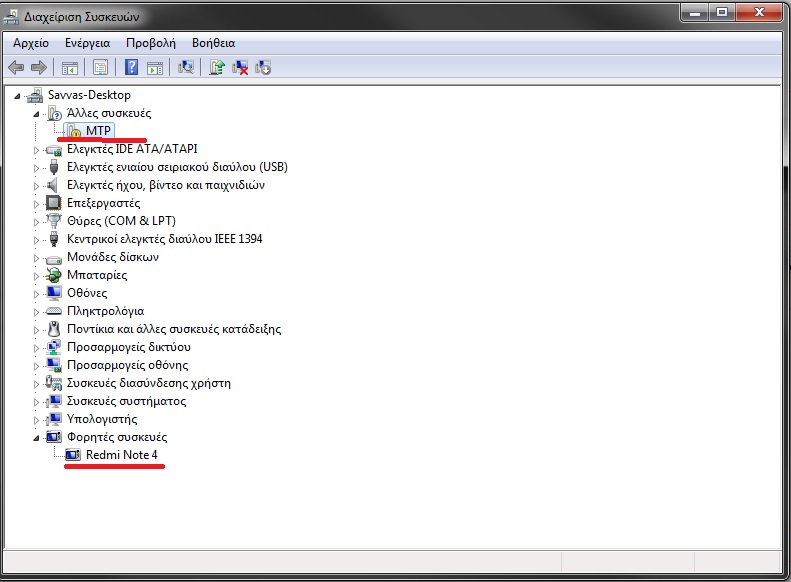Open the Προβολή menu
The image size is (791, 582).
click(x=151, y=43)
